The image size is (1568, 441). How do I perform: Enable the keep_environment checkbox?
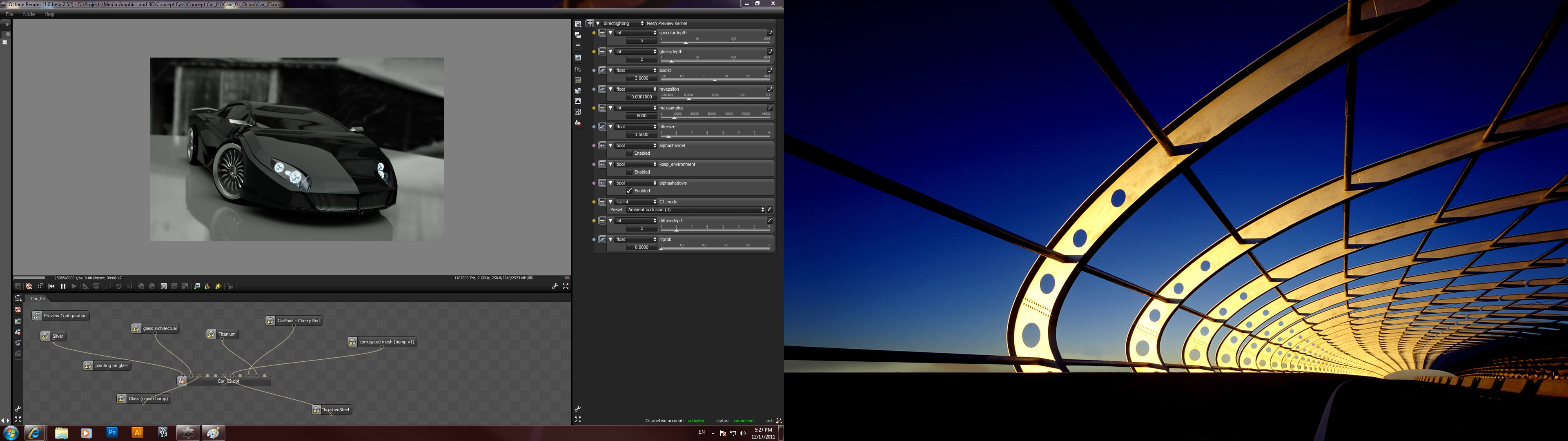click(x=629, y=172)
